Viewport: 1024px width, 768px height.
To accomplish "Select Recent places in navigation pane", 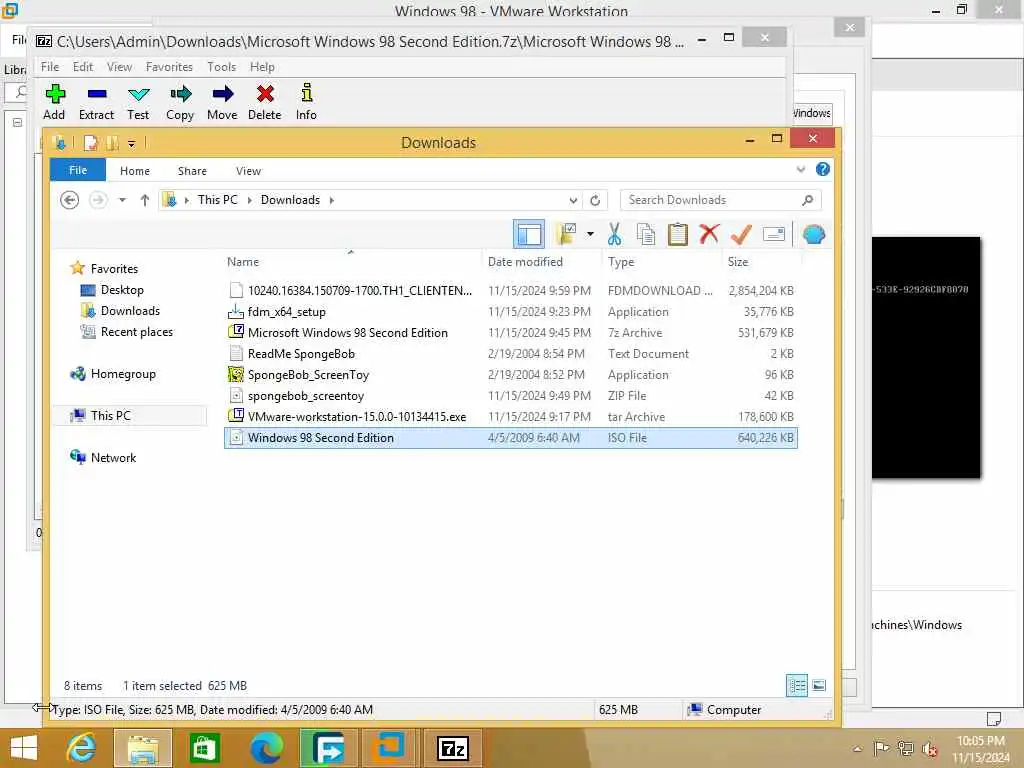I will coord(136,332).
